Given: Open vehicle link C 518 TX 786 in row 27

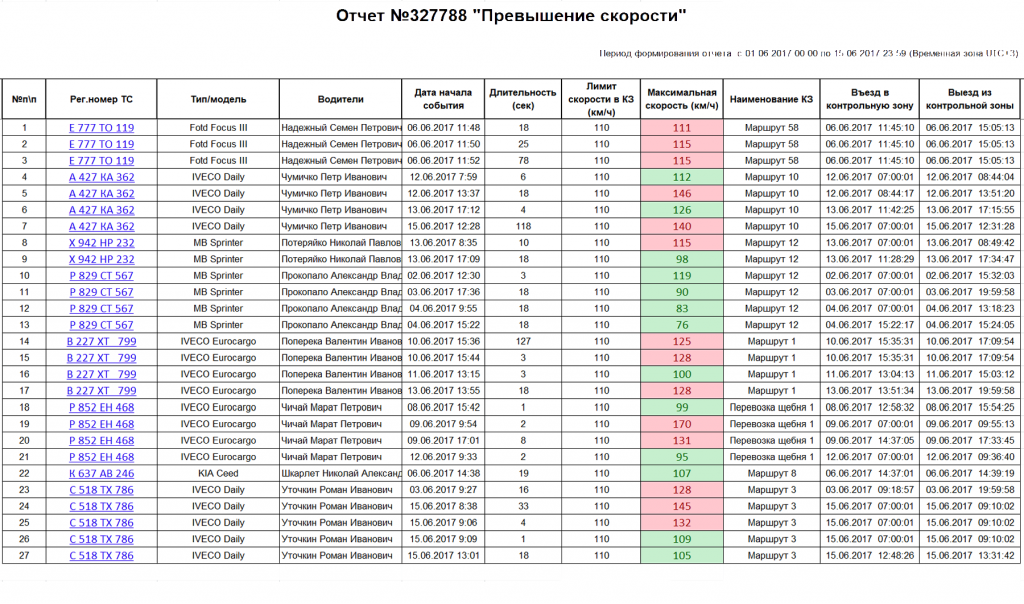Looking at the screenshot, I should [x=101, y=556].
